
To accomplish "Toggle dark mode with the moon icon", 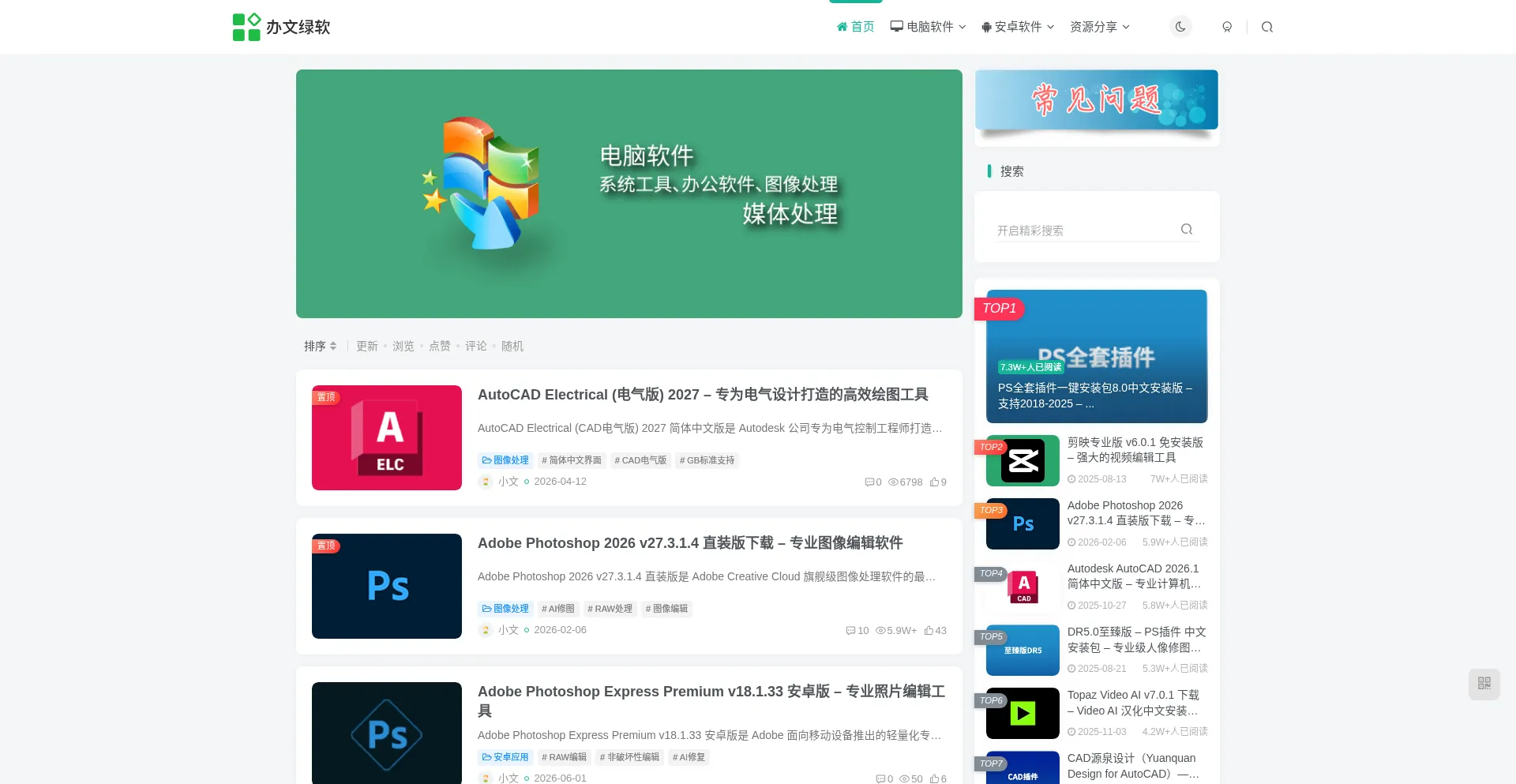I will point(1180,27).
